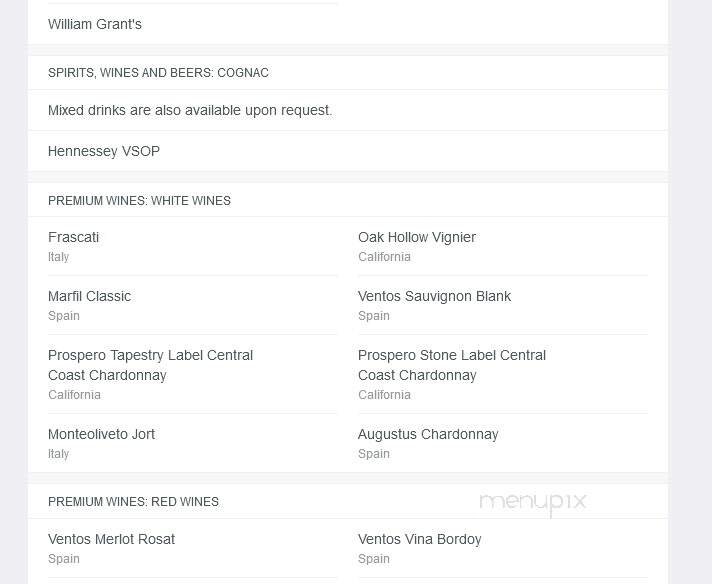Click the Spirits, Wines and Beers: Cognac header

tap(158, 73)
